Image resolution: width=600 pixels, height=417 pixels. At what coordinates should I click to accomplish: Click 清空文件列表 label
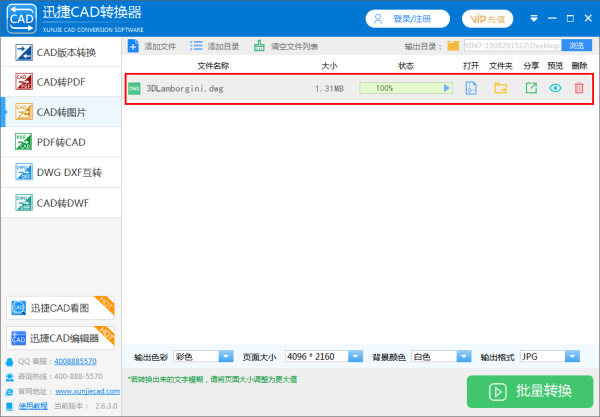[x=295, y=46]
